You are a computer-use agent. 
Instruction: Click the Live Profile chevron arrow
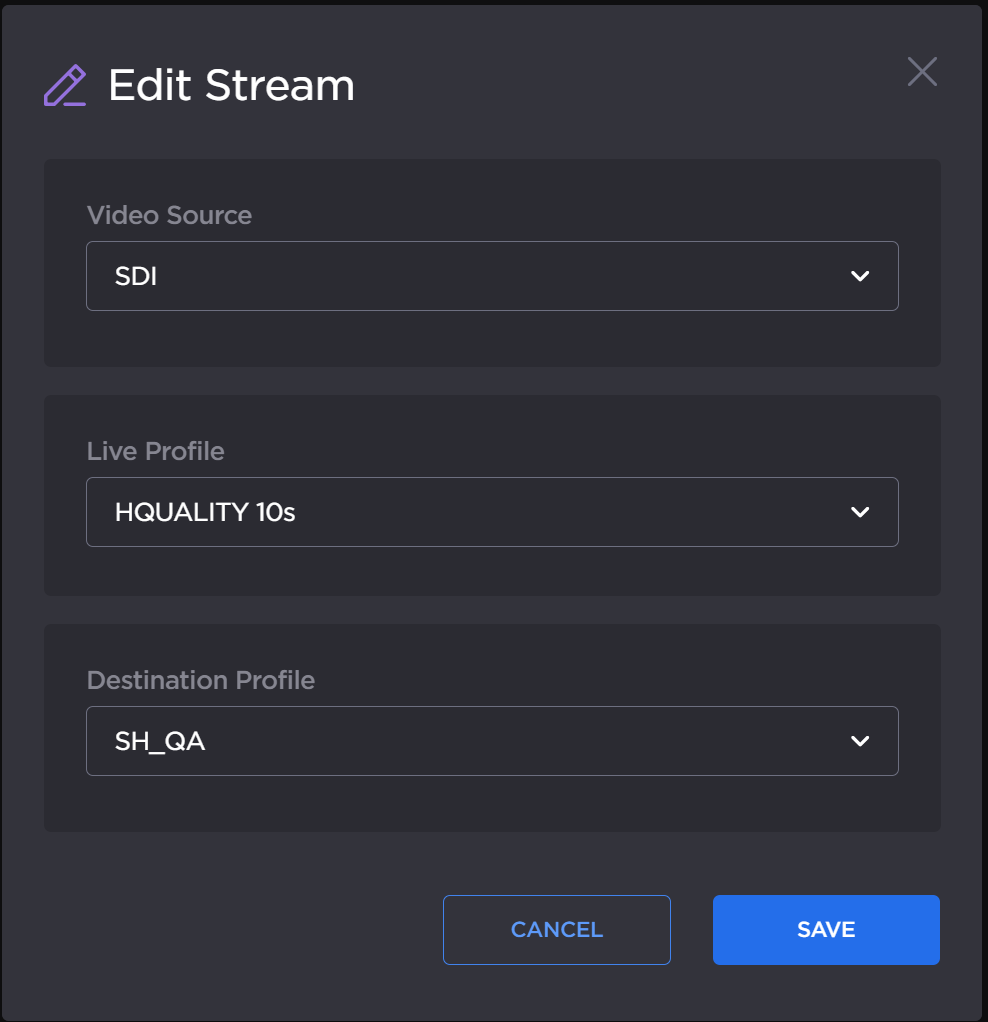pos(859,512)
